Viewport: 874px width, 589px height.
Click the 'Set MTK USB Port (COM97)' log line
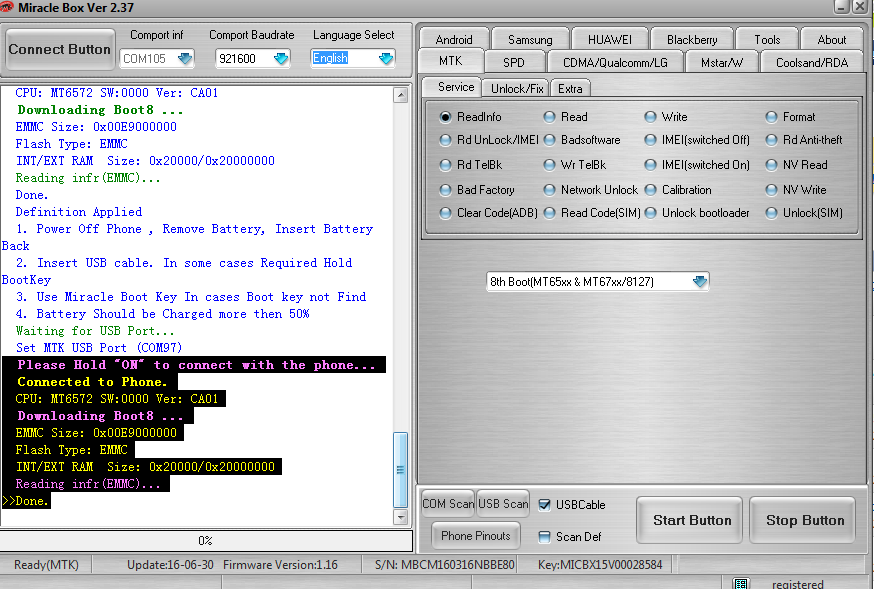coord(99,348)
